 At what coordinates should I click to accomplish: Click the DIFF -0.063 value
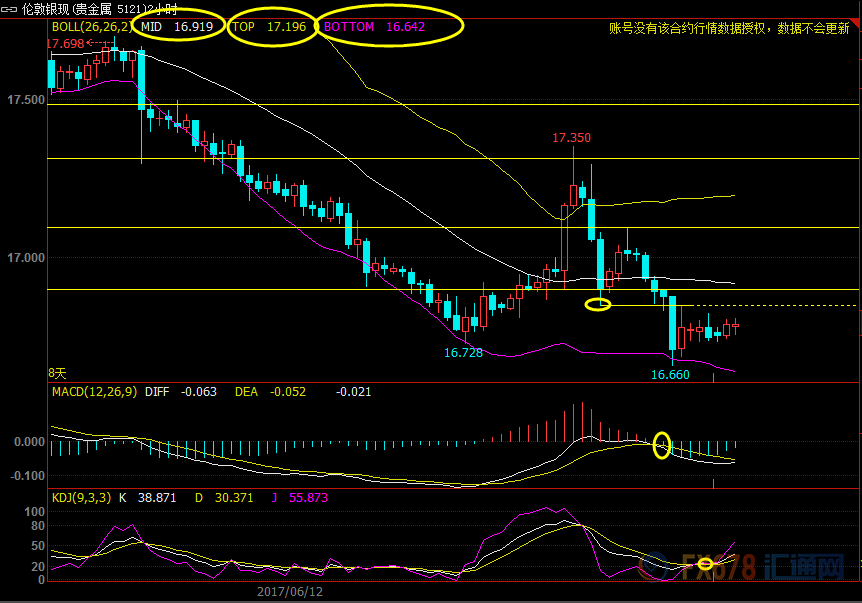(x=180, y=392)
